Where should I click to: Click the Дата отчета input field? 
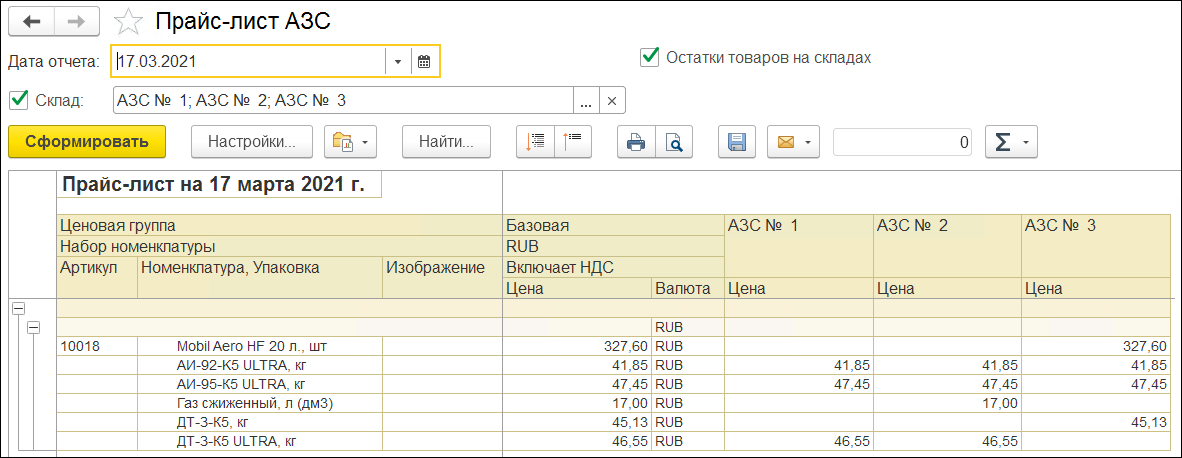(x=248, y=62)
